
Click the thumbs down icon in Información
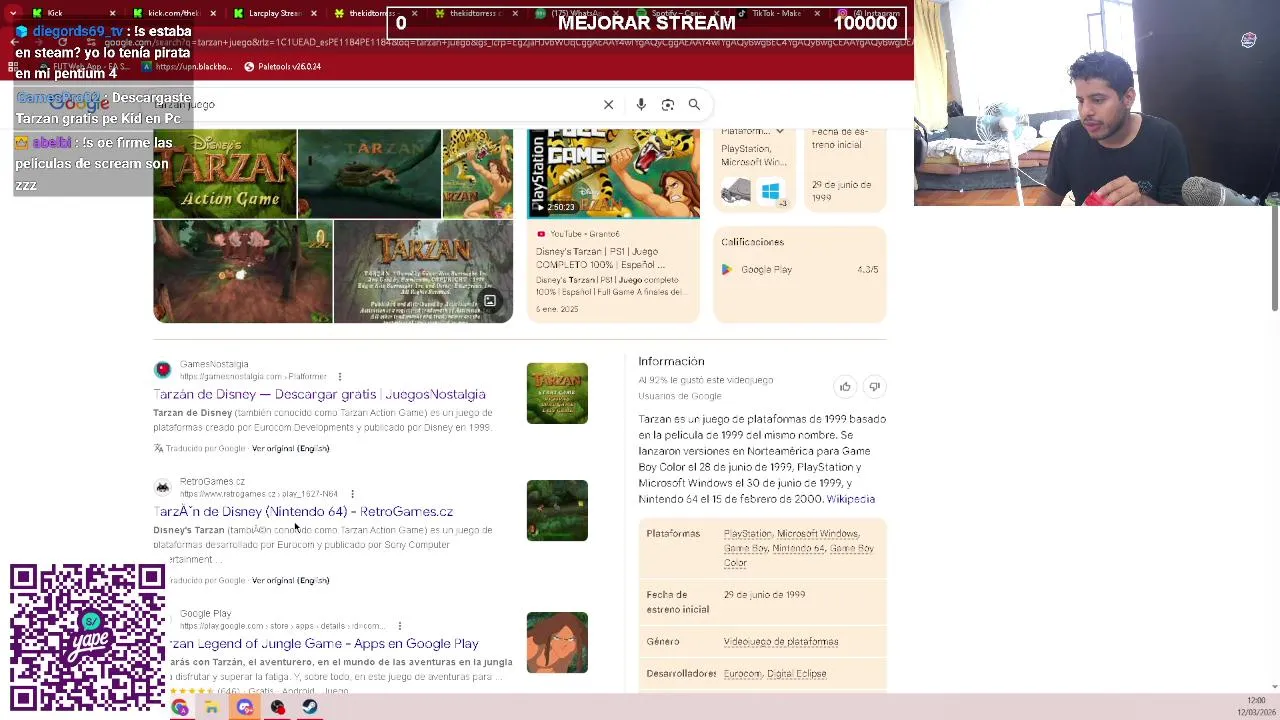click(874, 387)
